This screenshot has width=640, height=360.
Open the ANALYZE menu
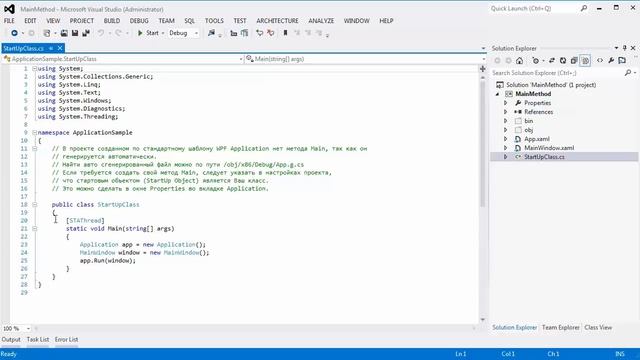coord(321,21)
